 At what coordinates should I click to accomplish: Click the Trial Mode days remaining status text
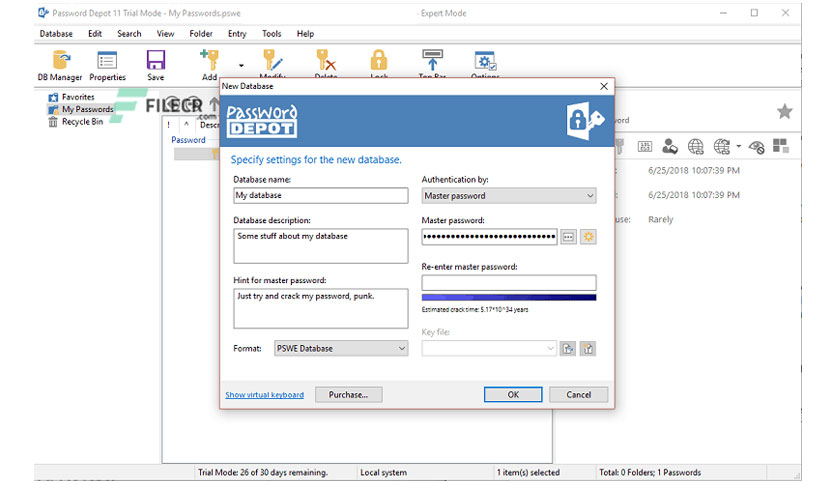click(x=263, y=472)
